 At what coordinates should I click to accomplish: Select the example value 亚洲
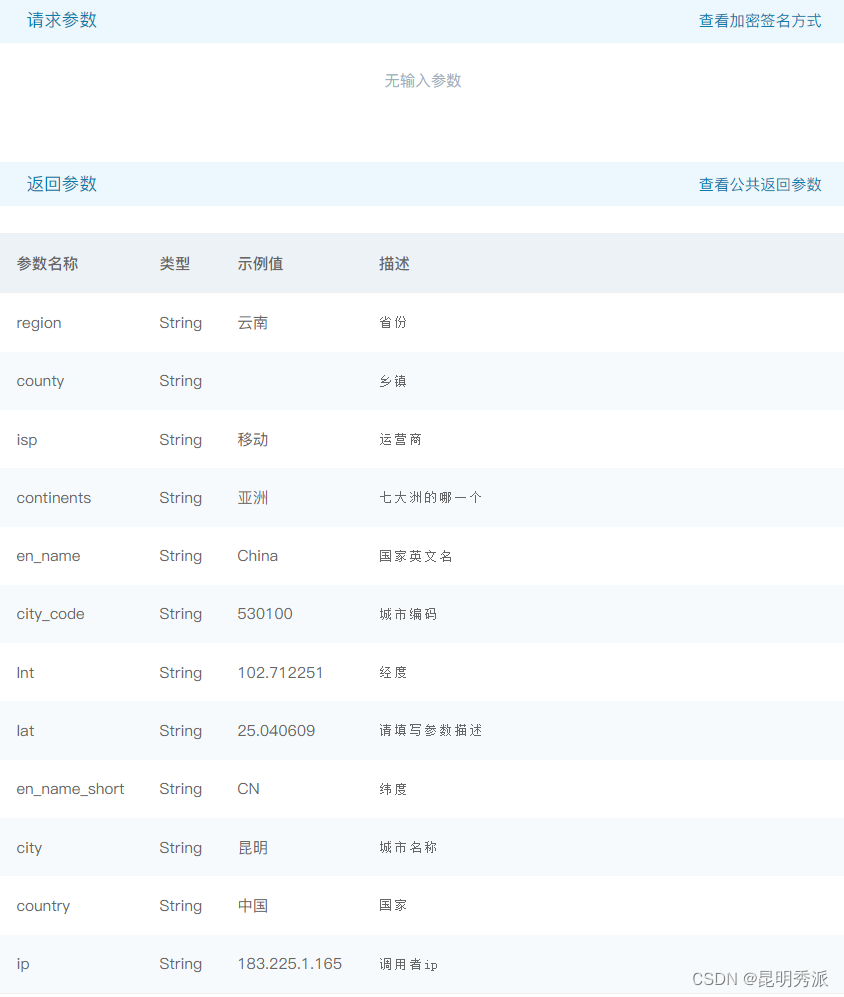253,498
